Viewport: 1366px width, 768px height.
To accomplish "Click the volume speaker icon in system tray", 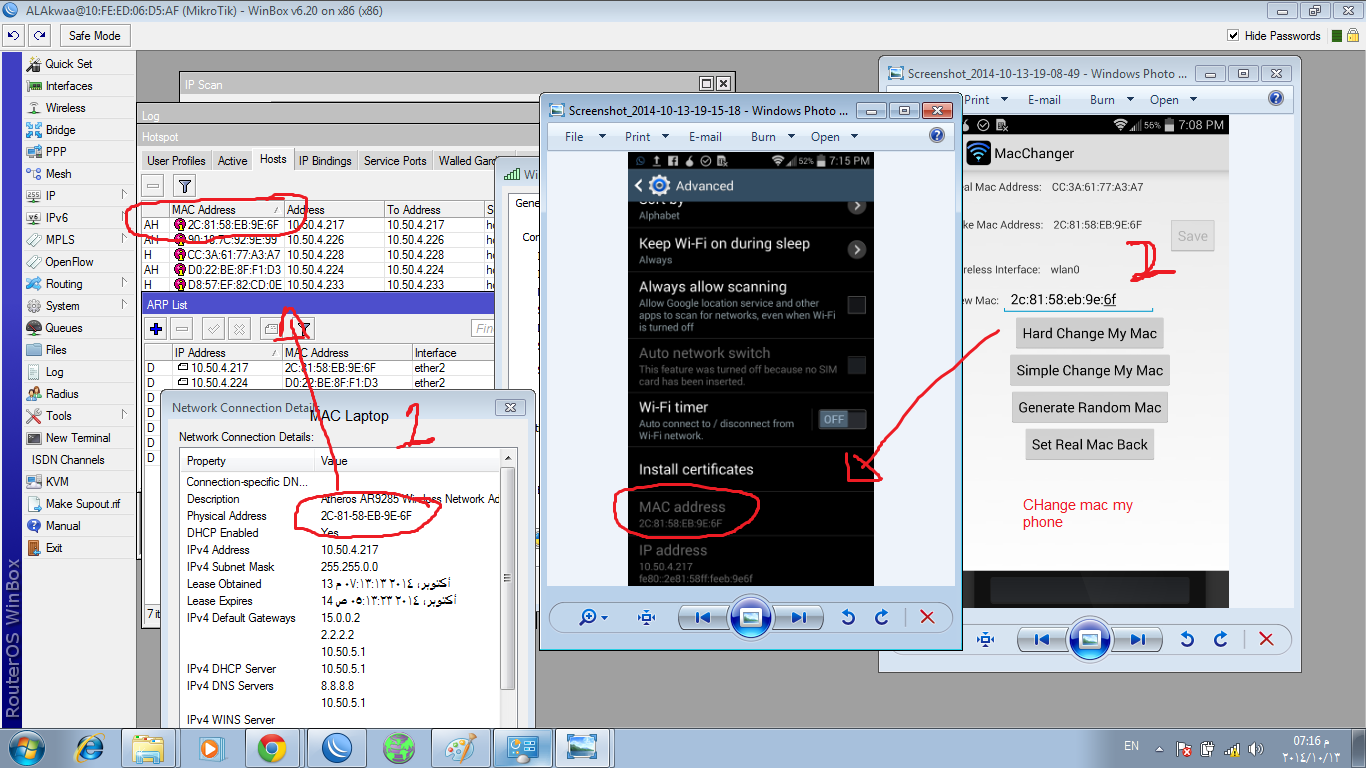I will pos(1255,748).
